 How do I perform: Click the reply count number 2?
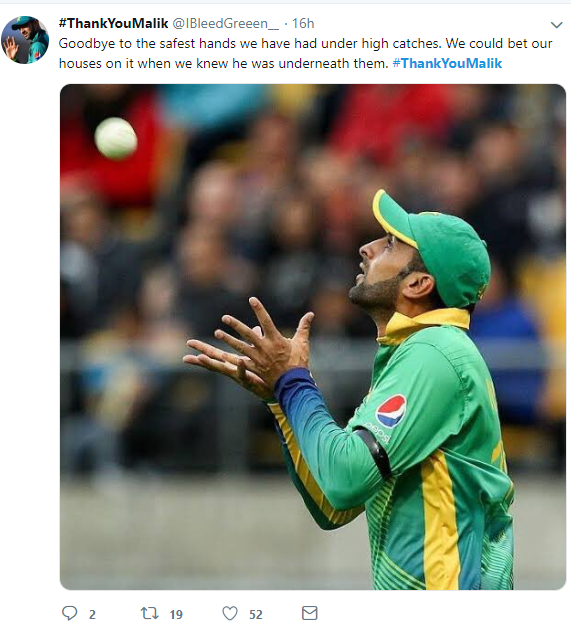pos(92,614)
